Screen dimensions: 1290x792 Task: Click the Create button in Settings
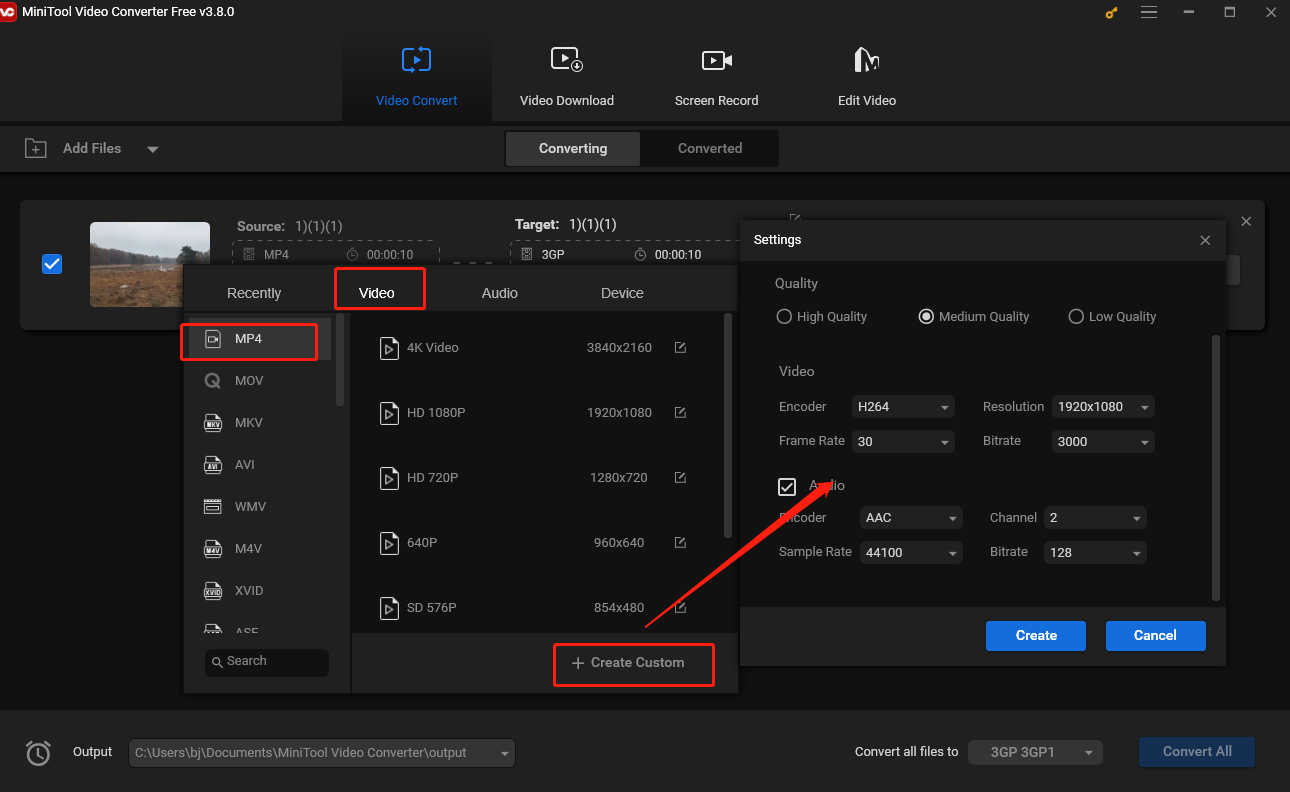(x=1036, y=636)
